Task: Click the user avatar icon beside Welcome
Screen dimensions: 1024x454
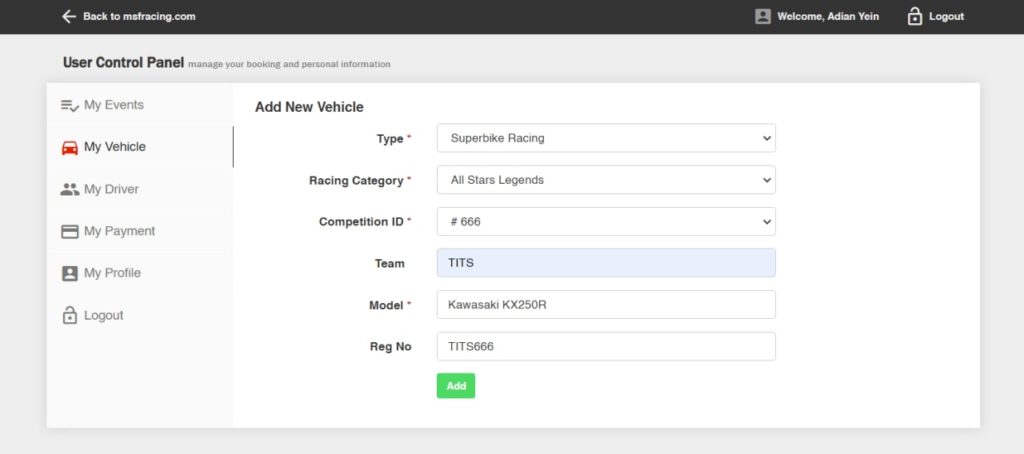Action: click(763, 16)
